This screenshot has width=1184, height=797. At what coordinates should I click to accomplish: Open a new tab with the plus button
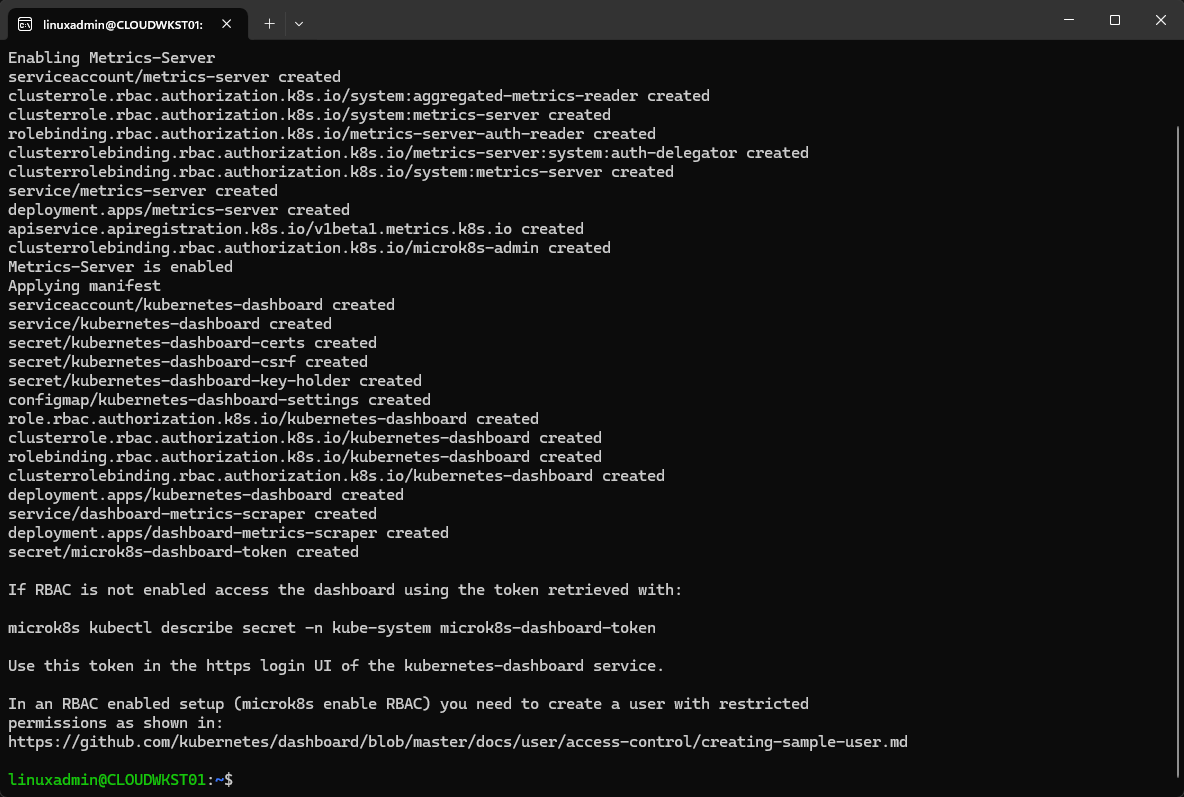pos(268,22)
